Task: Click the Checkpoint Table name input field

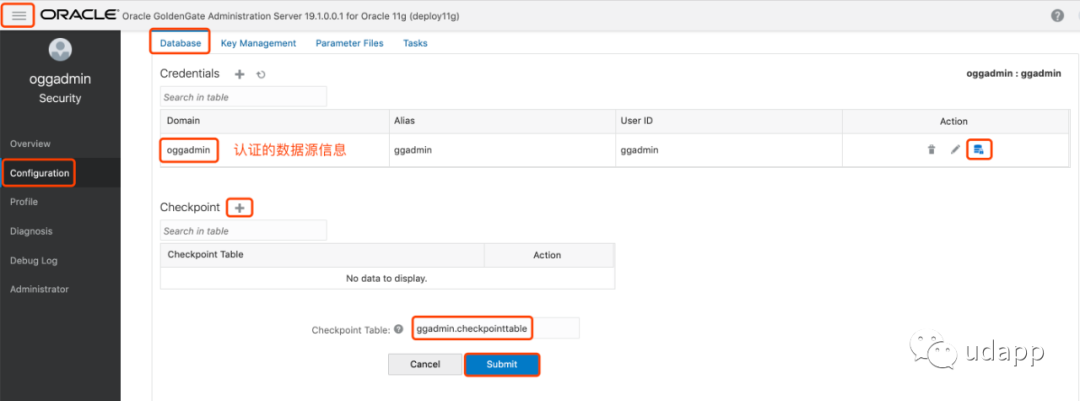Action: [494, 328]
